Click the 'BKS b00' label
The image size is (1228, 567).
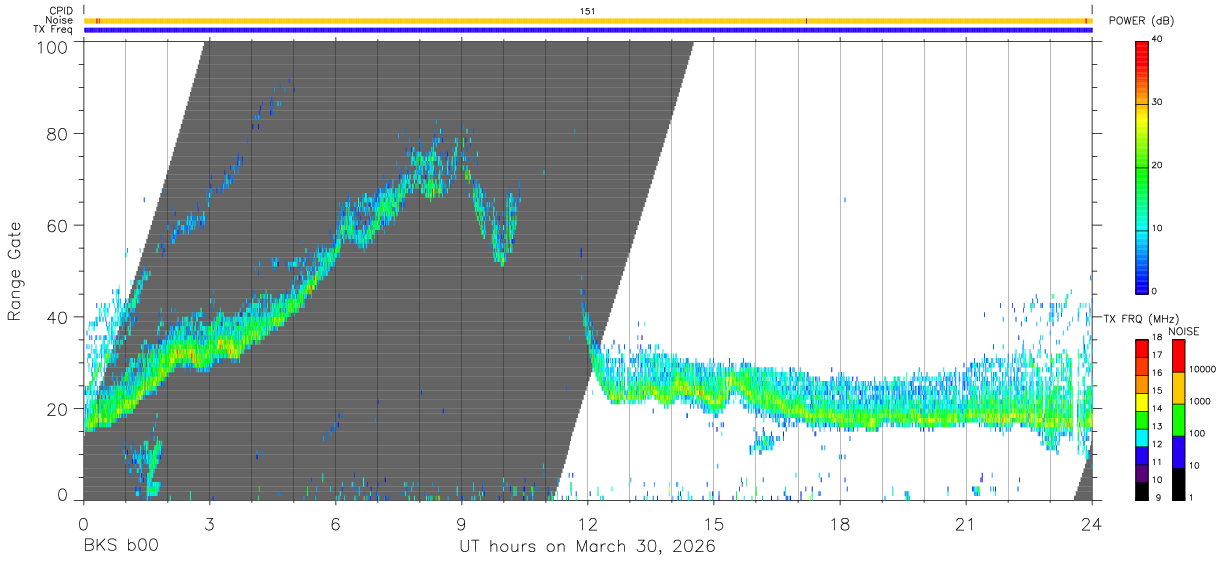point(120,547)
